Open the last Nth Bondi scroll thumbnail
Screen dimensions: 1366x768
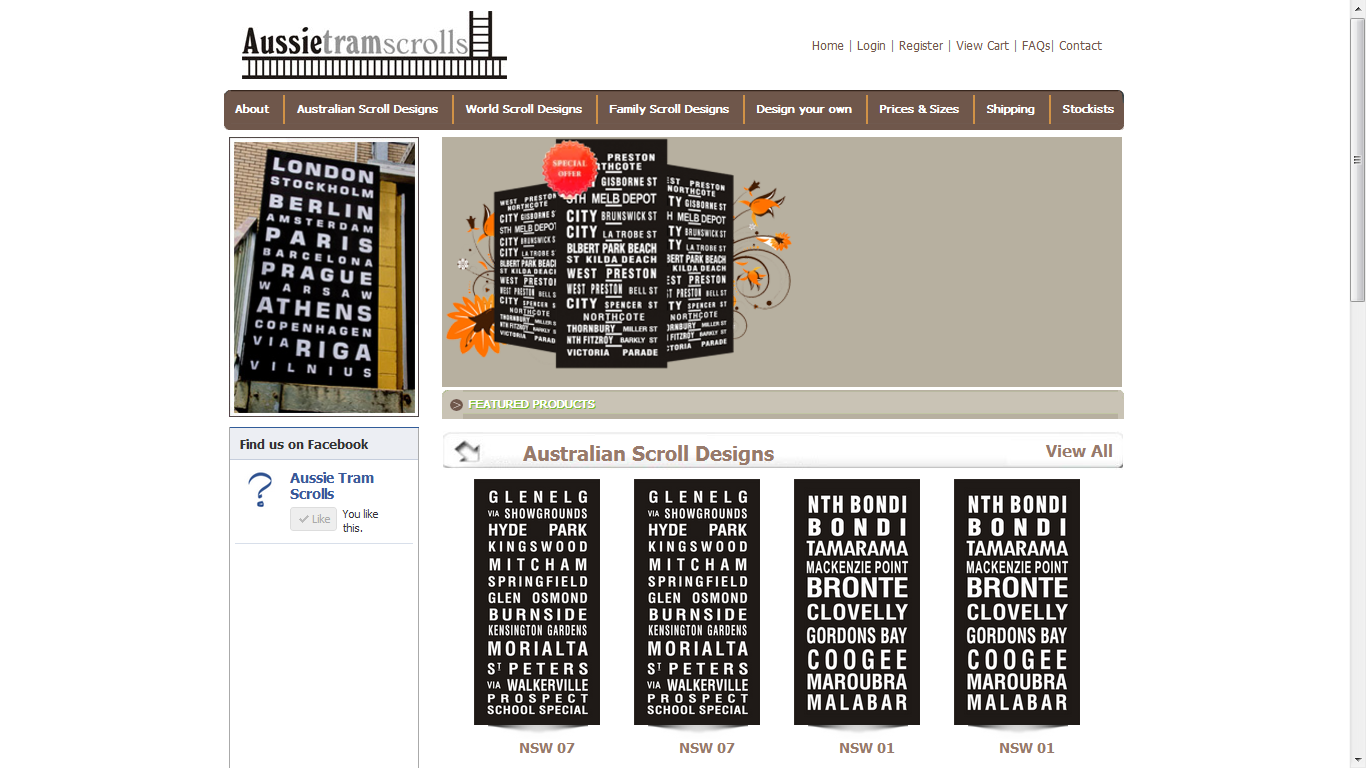coord(1017,603)
